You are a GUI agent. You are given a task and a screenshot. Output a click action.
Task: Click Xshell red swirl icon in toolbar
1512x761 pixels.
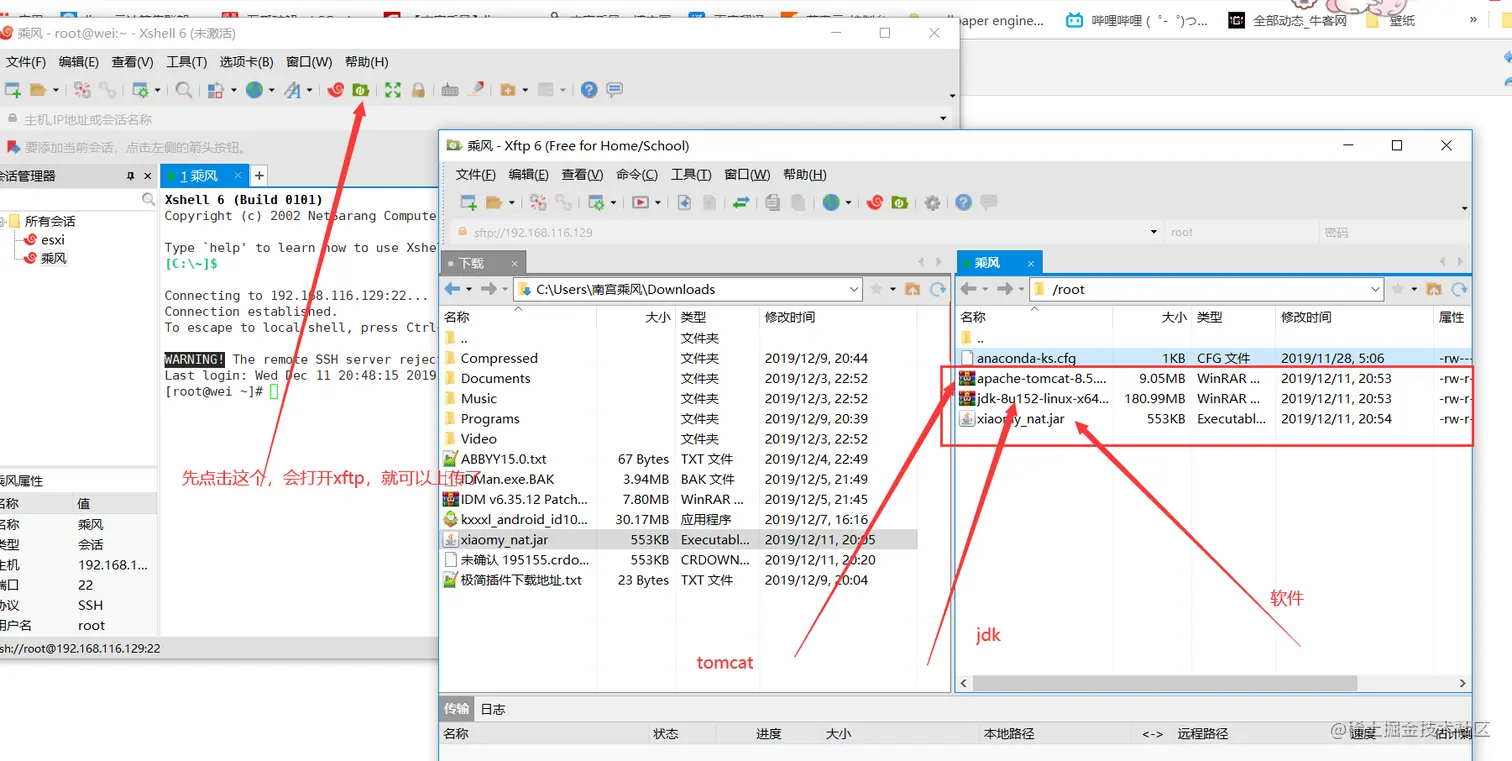336,90
